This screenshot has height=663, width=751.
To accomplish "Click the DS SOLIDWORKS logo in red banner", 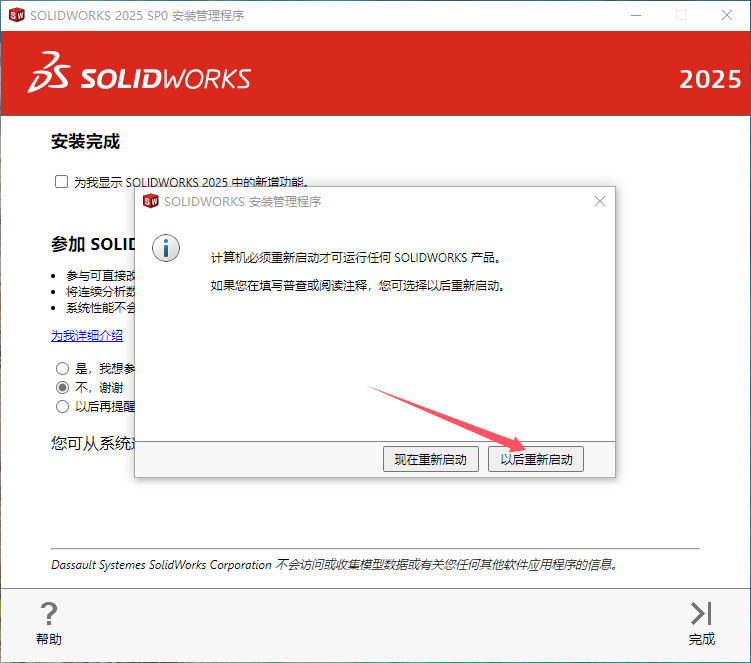I will (139, 78).
